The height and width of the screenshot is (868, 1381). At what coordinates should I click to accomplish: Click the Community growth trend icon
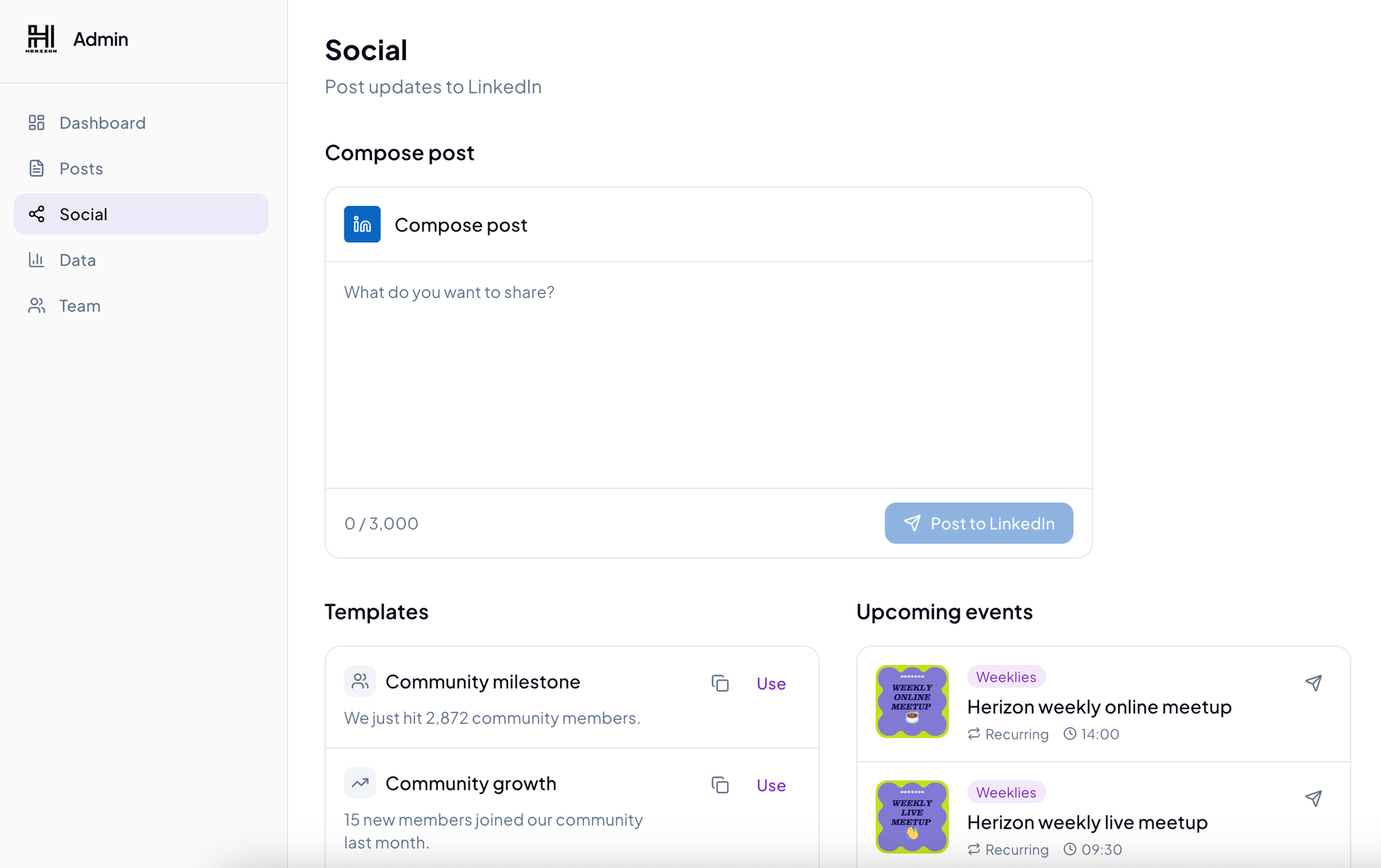click(x=360, y=783)
